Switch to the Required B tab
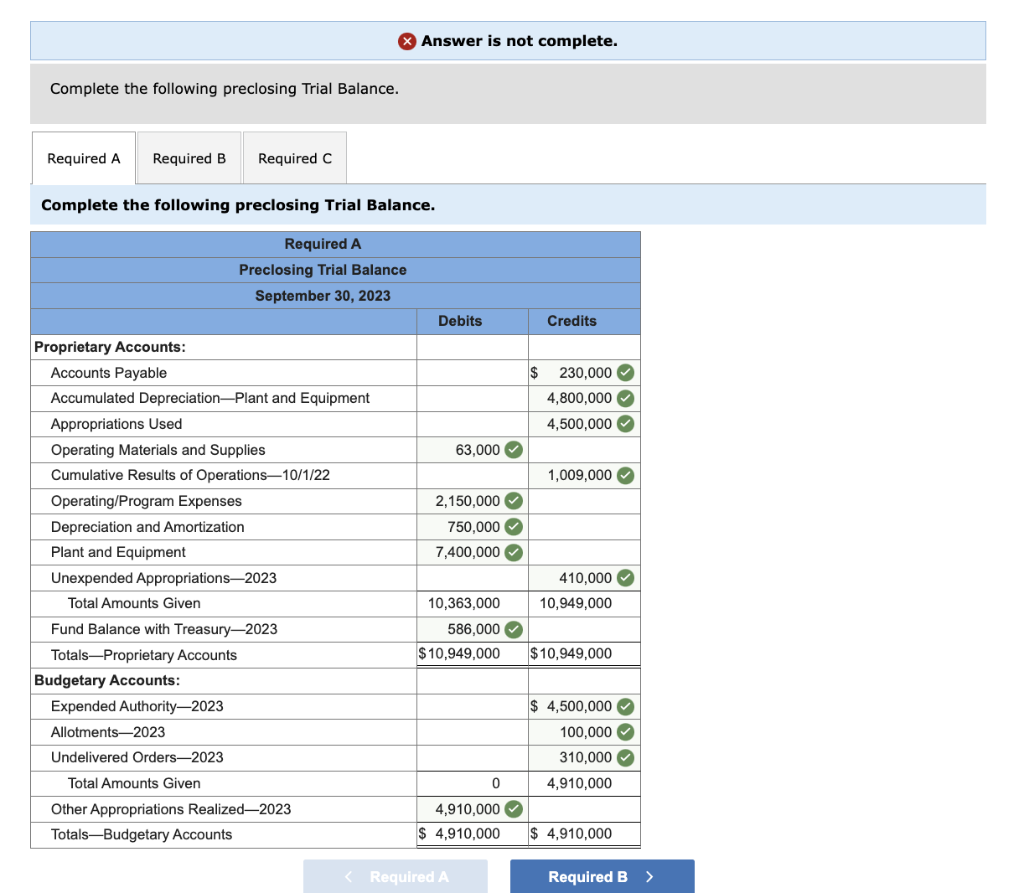Image resolution: width=1024 pixels, height=893 pixels. click(189, 158)
